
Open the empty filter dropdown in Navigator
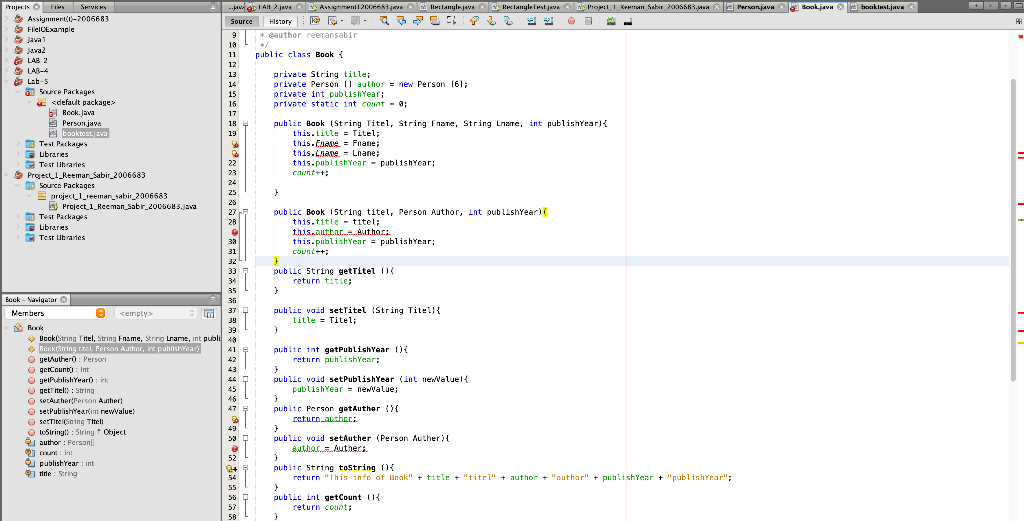click(x=155, y=313)
